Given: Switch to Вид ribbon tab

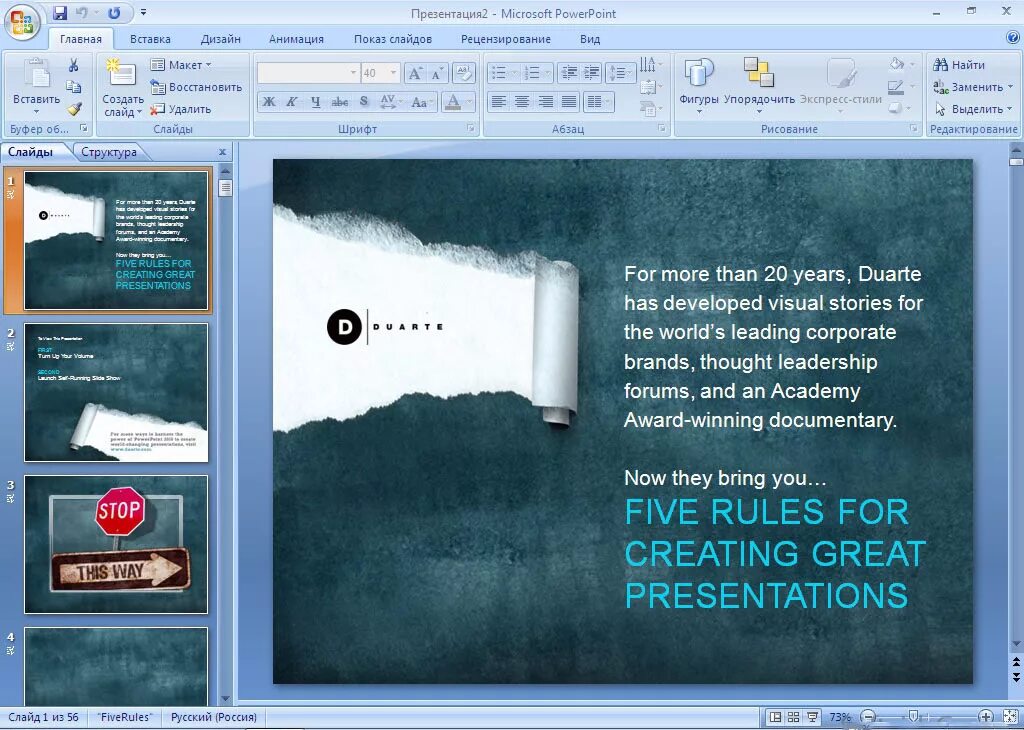Looking at the screenshot, I should click(590, 39).
